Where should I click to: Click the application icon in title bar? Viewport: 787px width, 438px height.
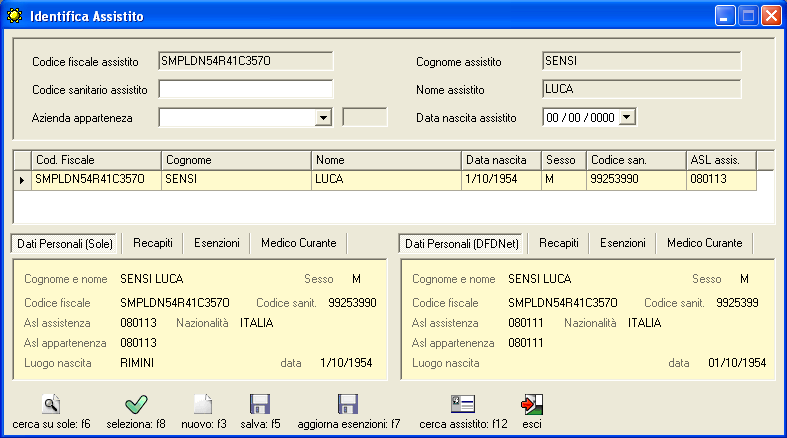pyautogui.click(x=13, y=16)
